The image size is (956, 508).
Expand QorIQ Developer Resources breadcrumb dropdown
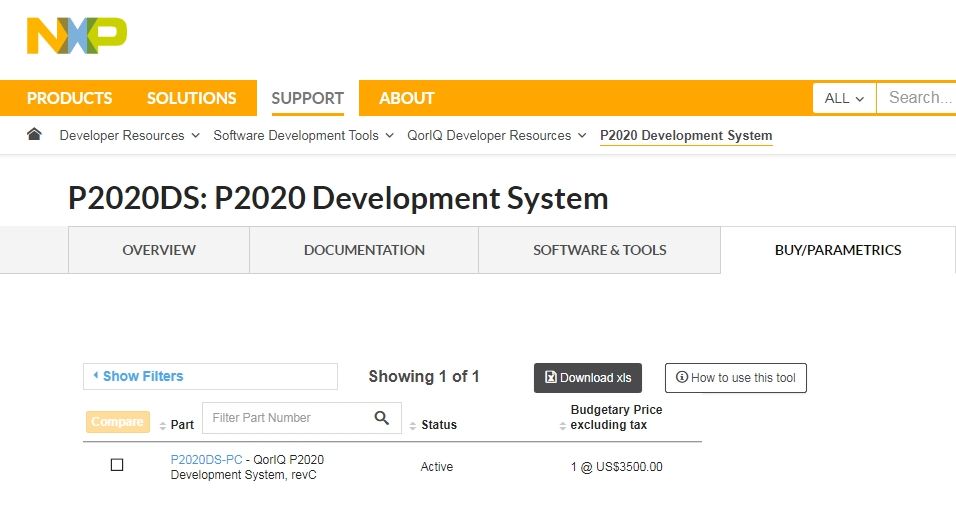tap(582, 135)
